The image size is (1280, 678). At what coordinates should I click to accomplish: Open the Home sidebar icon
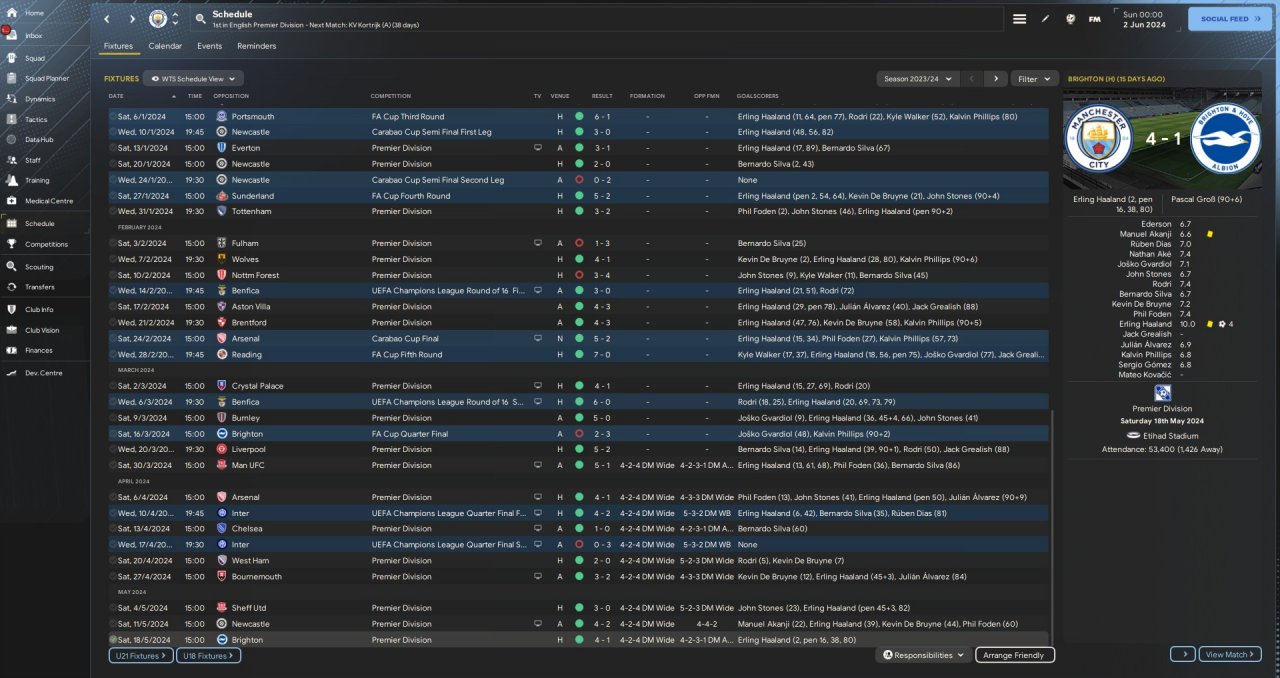[x=13, y=13]
